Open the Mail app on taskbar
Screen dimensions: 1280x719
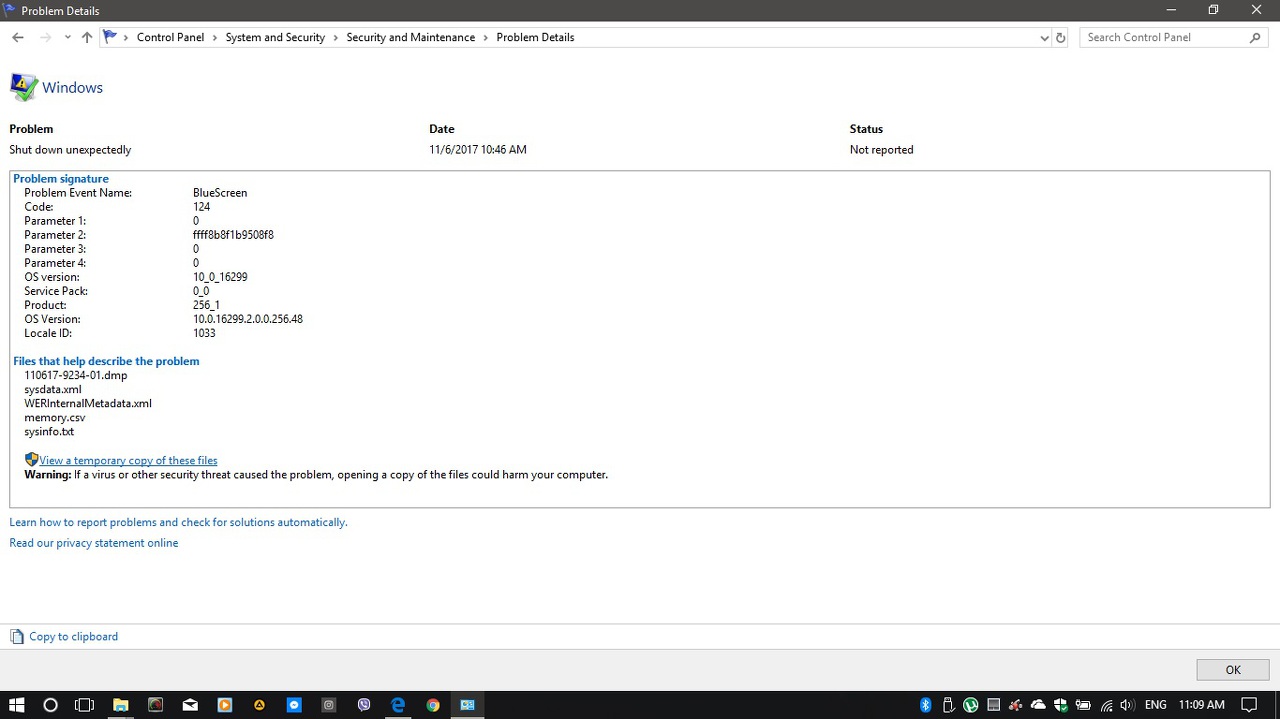point(190,705)
